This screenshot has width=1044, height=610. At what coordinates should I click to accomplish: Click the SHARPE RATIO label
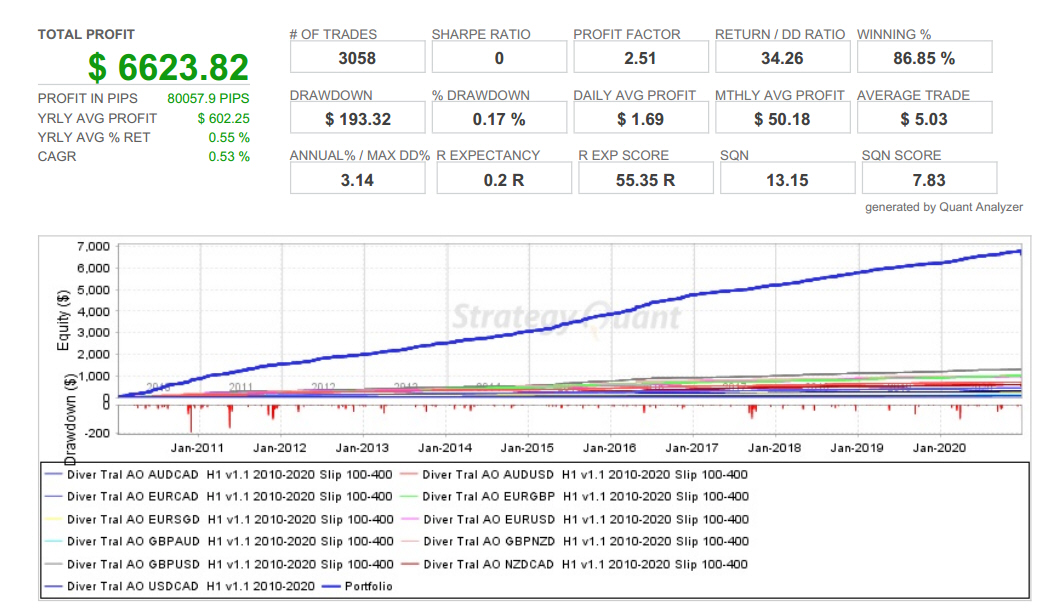point(481,35)
